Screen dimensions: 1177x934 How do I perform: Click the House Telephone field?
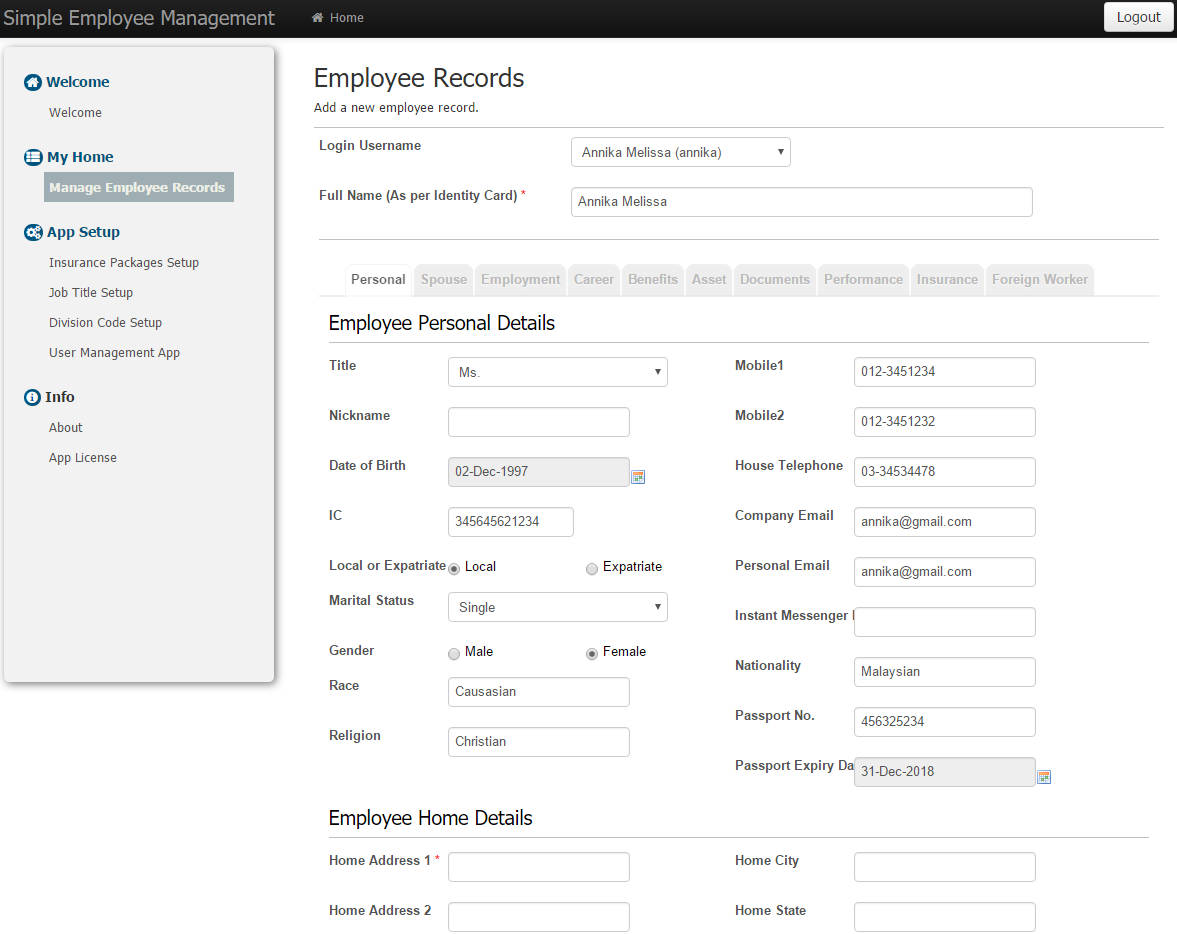[x=944, y=472]
